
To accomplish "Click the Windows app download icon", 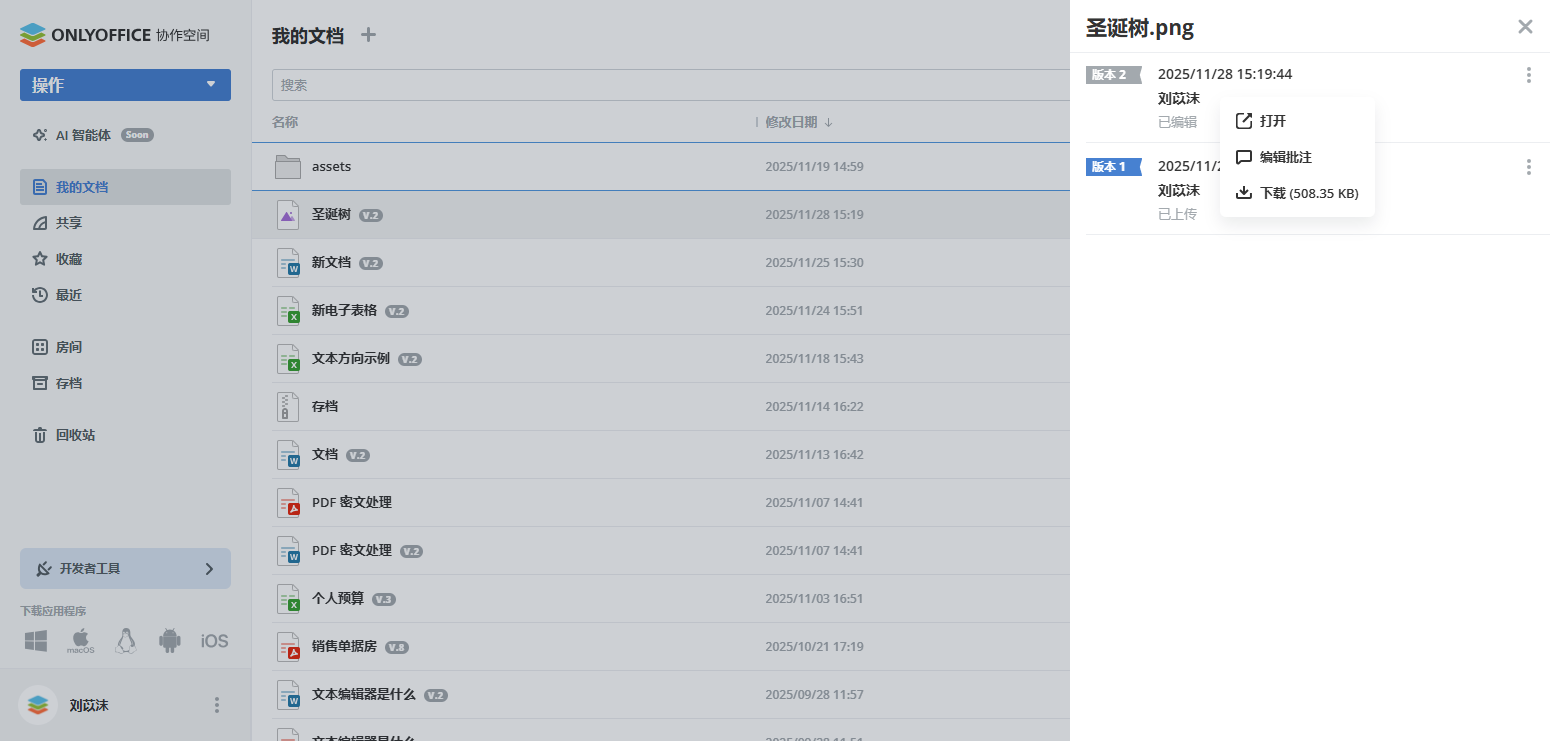I will click(x=35, y=641).
